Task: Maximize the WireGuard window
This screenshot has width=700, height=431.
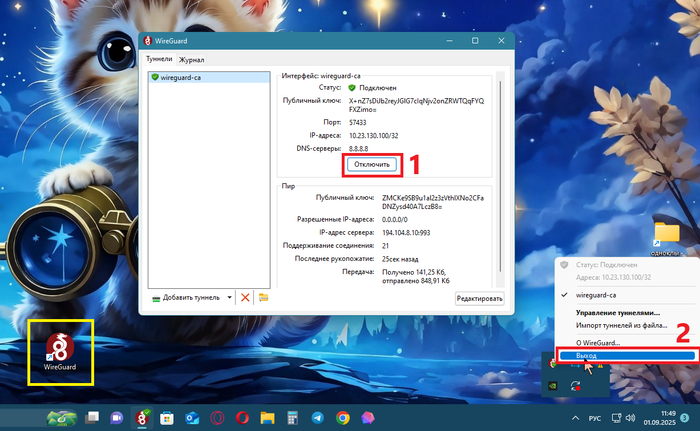Action: pos(475,41)
